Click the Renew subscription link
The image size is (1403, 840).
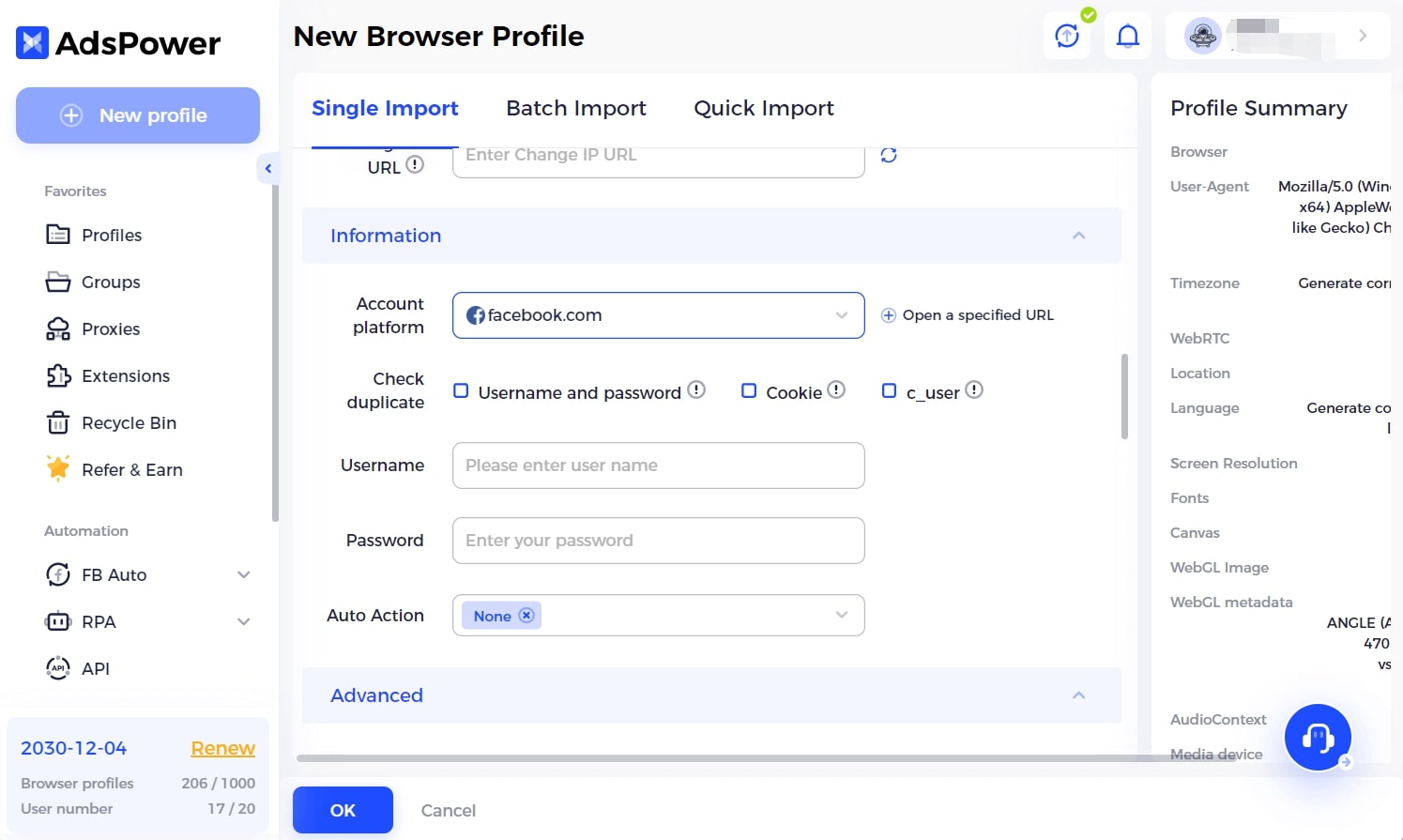click(x=222, y=748)
